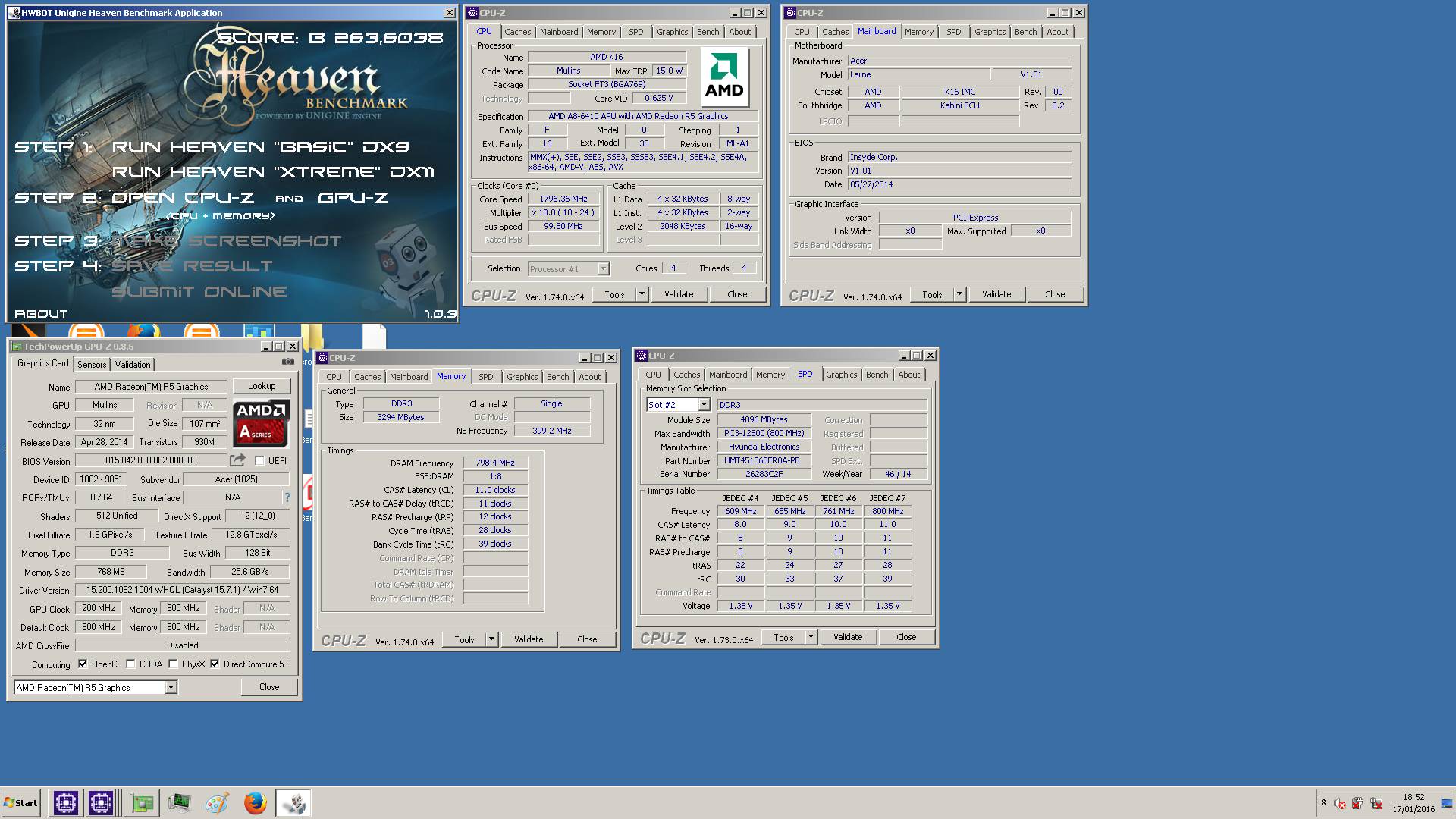Open About tab in CPU-Z SPD window
The image size is (1456, 819).
[x=908, y=375]
